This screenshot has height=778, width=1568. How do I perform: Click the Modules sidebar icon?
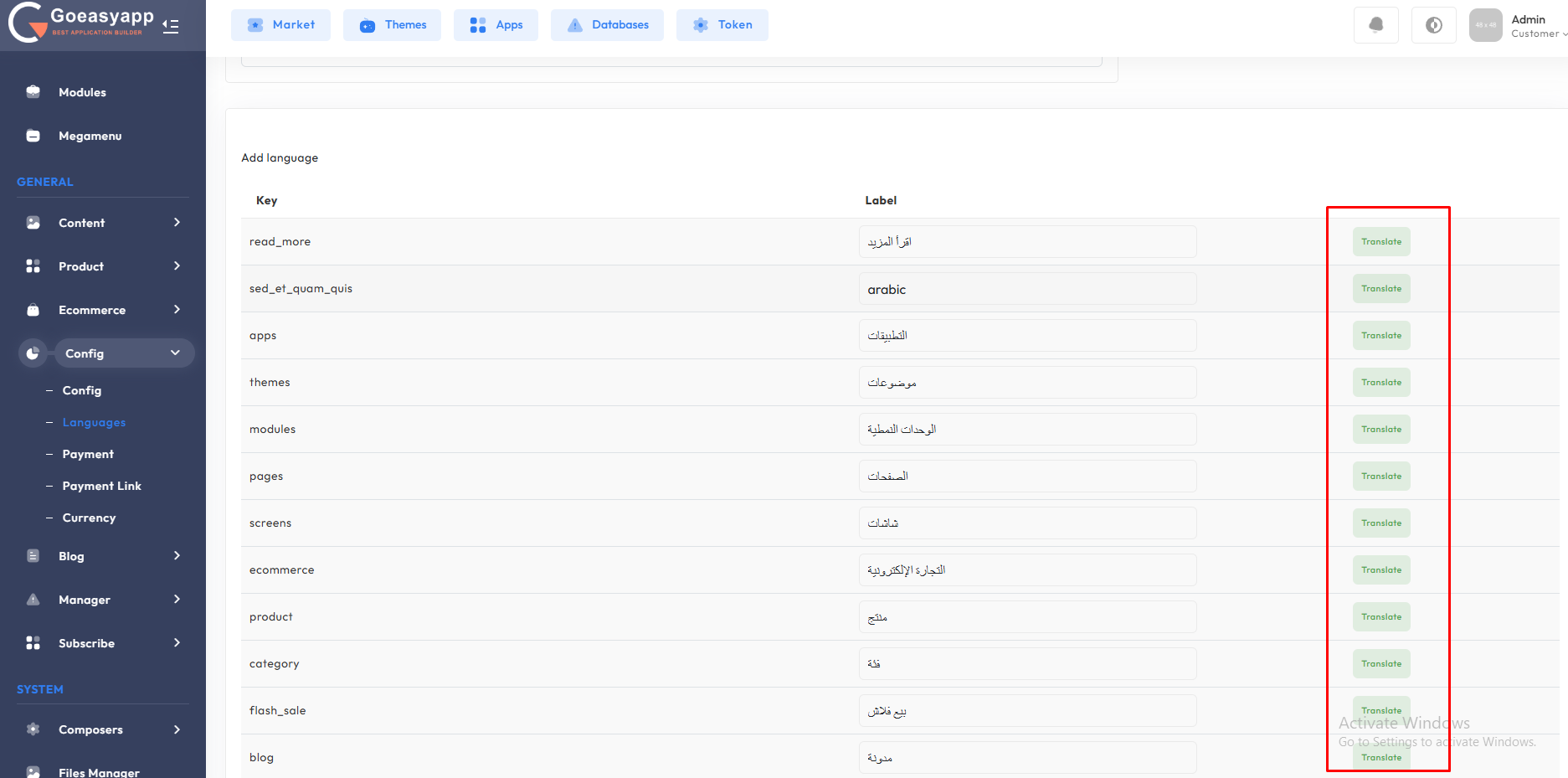click(33, 92)
